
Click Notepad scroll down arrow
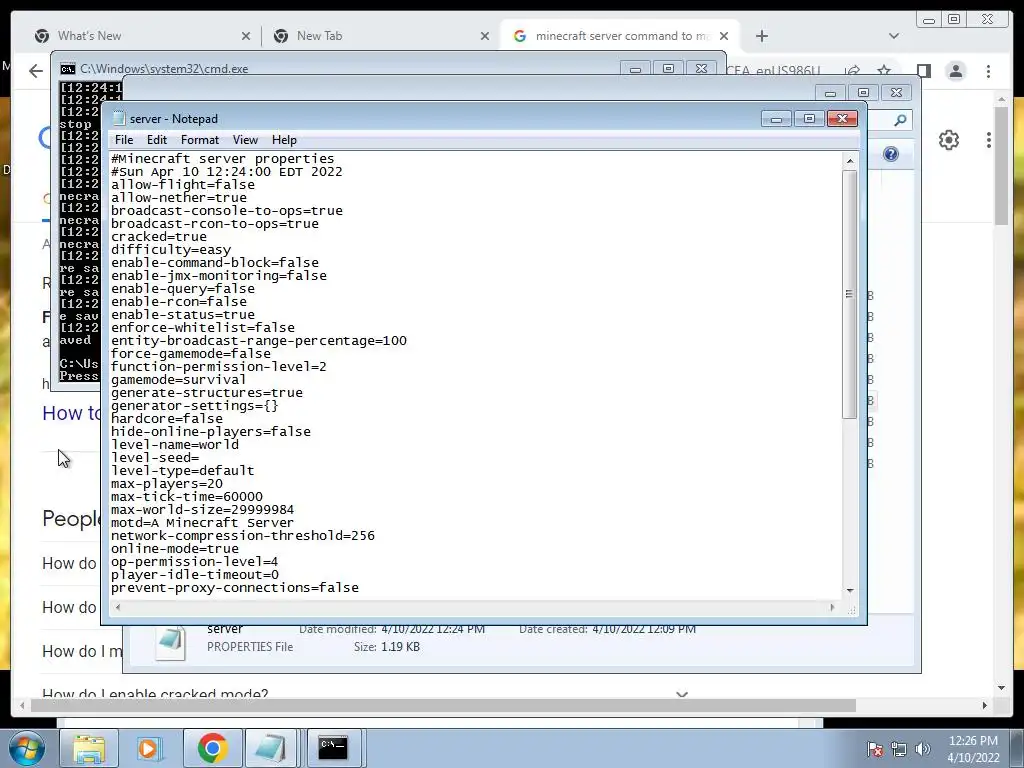[850, 590]
